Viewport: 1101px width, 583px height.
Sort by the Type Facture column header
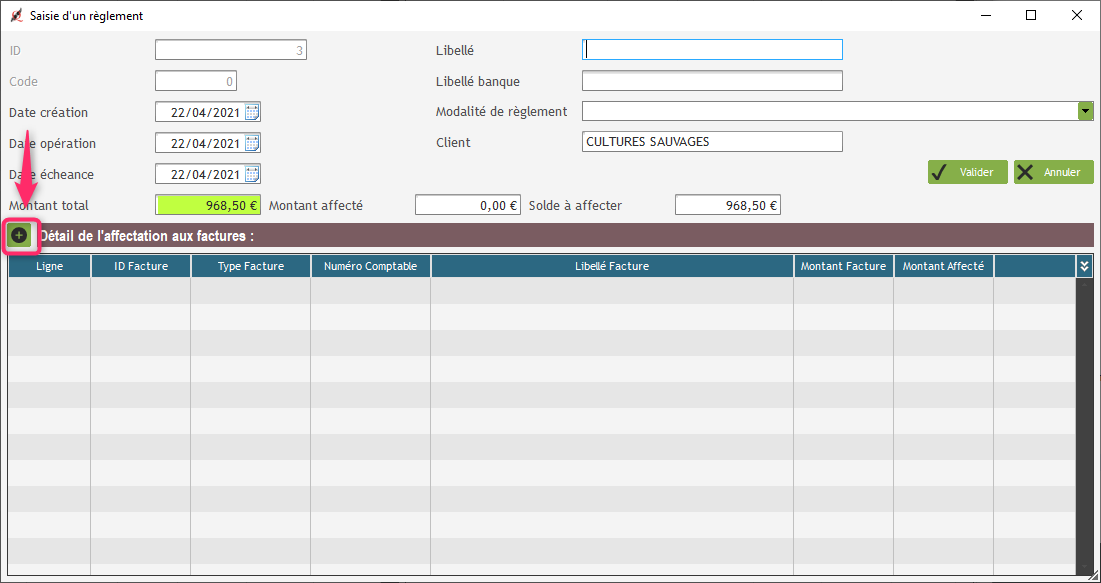click(251, 266)
